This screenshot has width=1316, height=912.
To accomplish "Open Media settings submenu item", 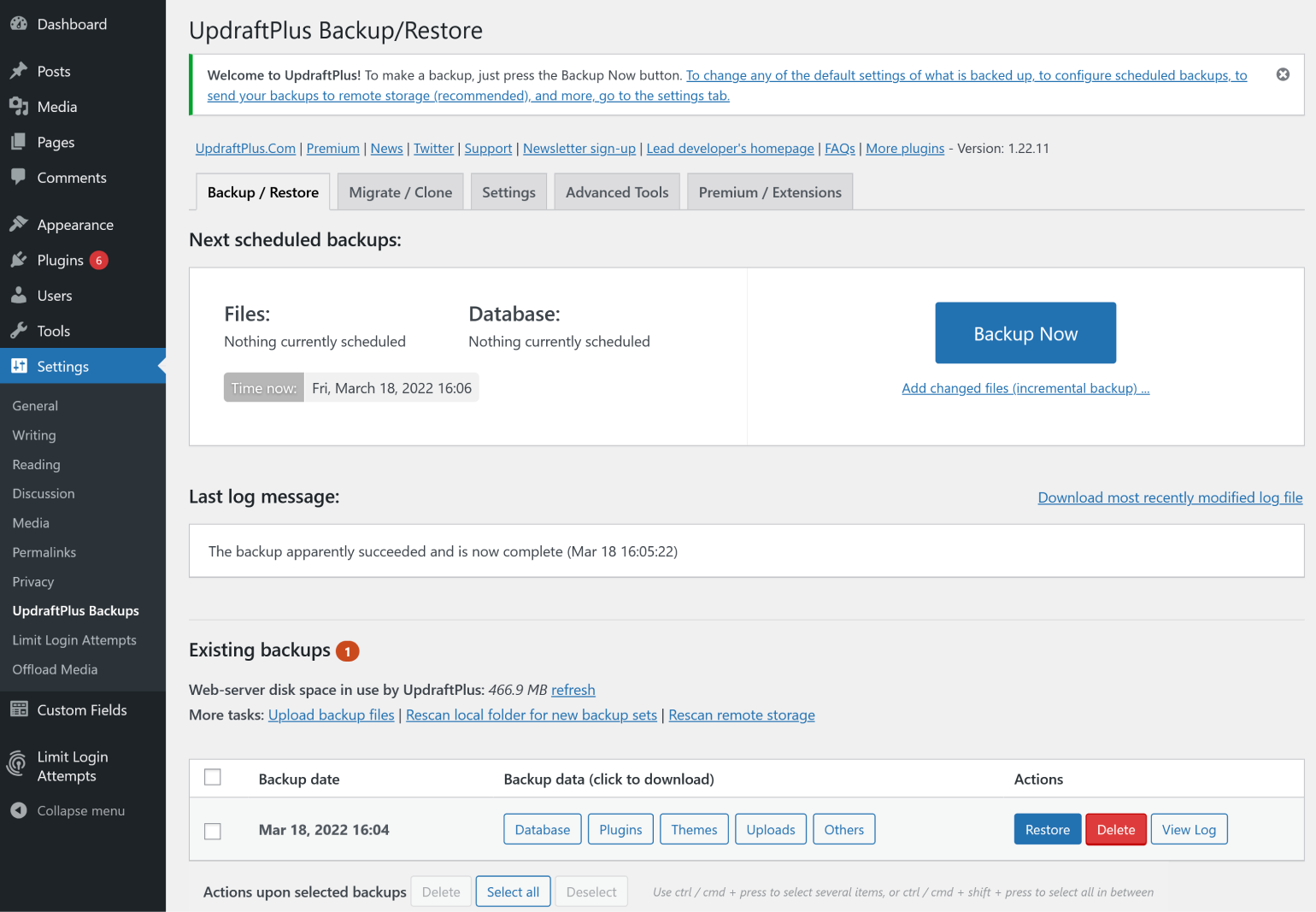I will (31, 523).
